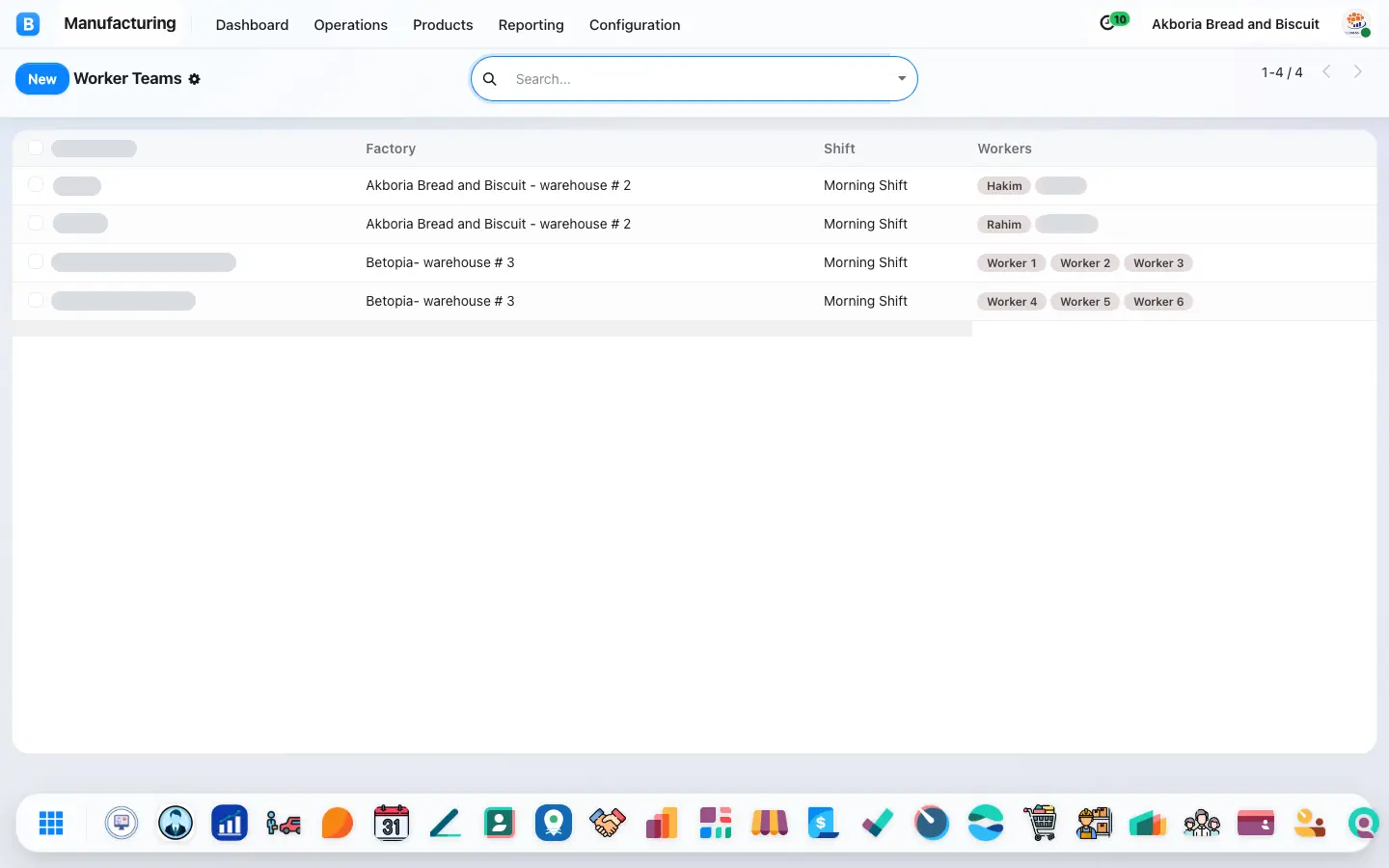Click the company avatar at top right
Viewport: 1389px width, 868px height.
tap(1357, 24)
